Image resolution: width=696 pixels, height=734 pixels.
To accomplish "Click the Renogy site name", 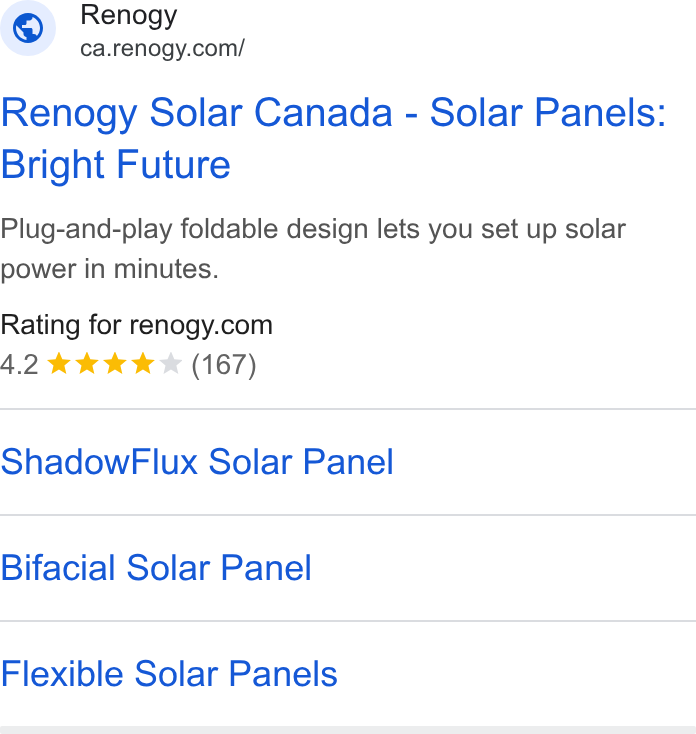I will 129,15.
